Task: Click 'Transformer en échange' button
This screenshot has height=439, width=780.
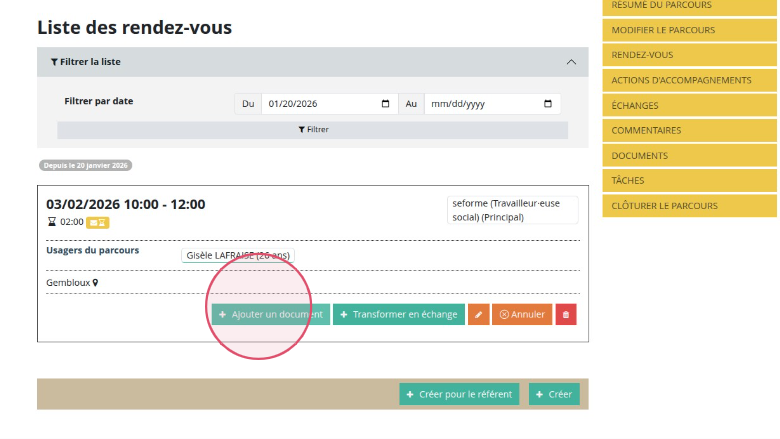Action: [399, 315]
